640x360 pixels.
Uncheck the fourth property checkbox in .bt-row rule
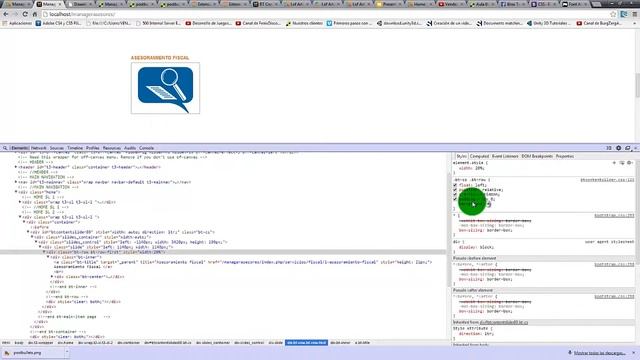[455, 200]
